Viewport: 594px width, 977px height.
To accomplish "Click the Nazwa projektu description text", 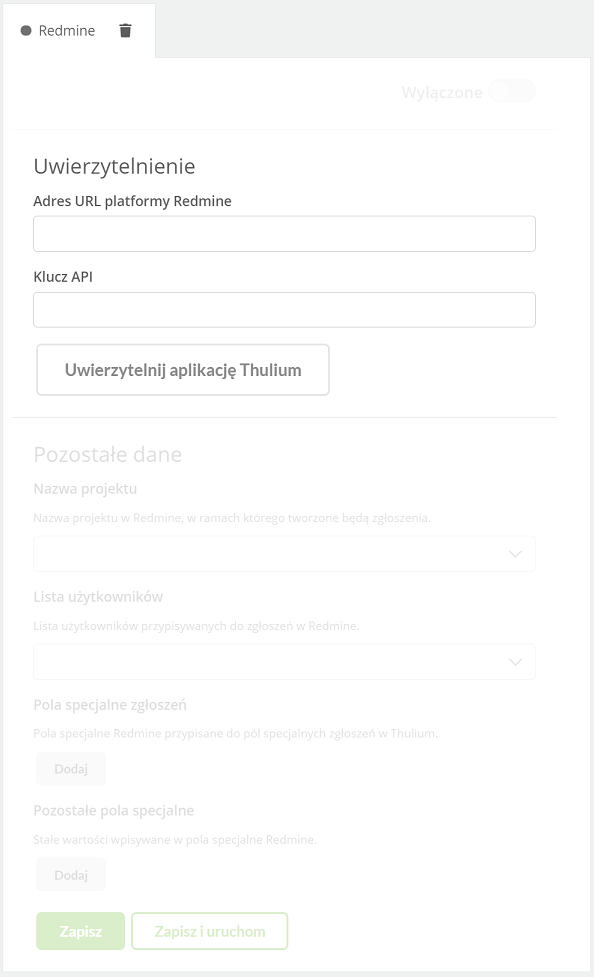I will (x=232, y=518).
